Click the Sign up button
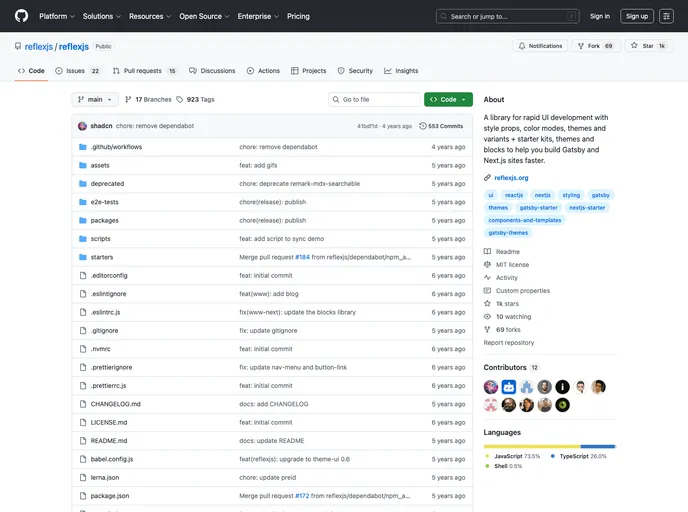This screenshot has width=688, height=512. click(x=636, y=16)
